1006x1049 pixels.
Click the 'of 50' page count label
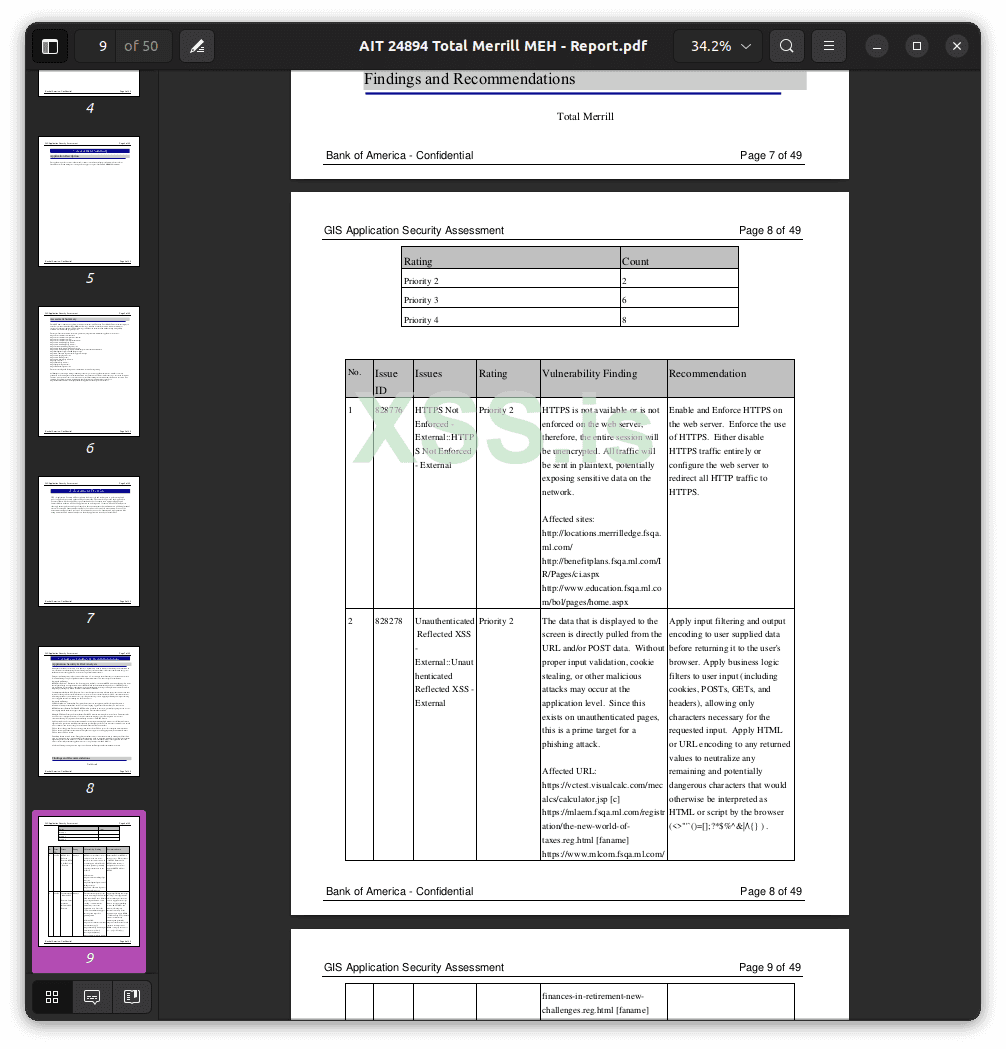point(141,46)
